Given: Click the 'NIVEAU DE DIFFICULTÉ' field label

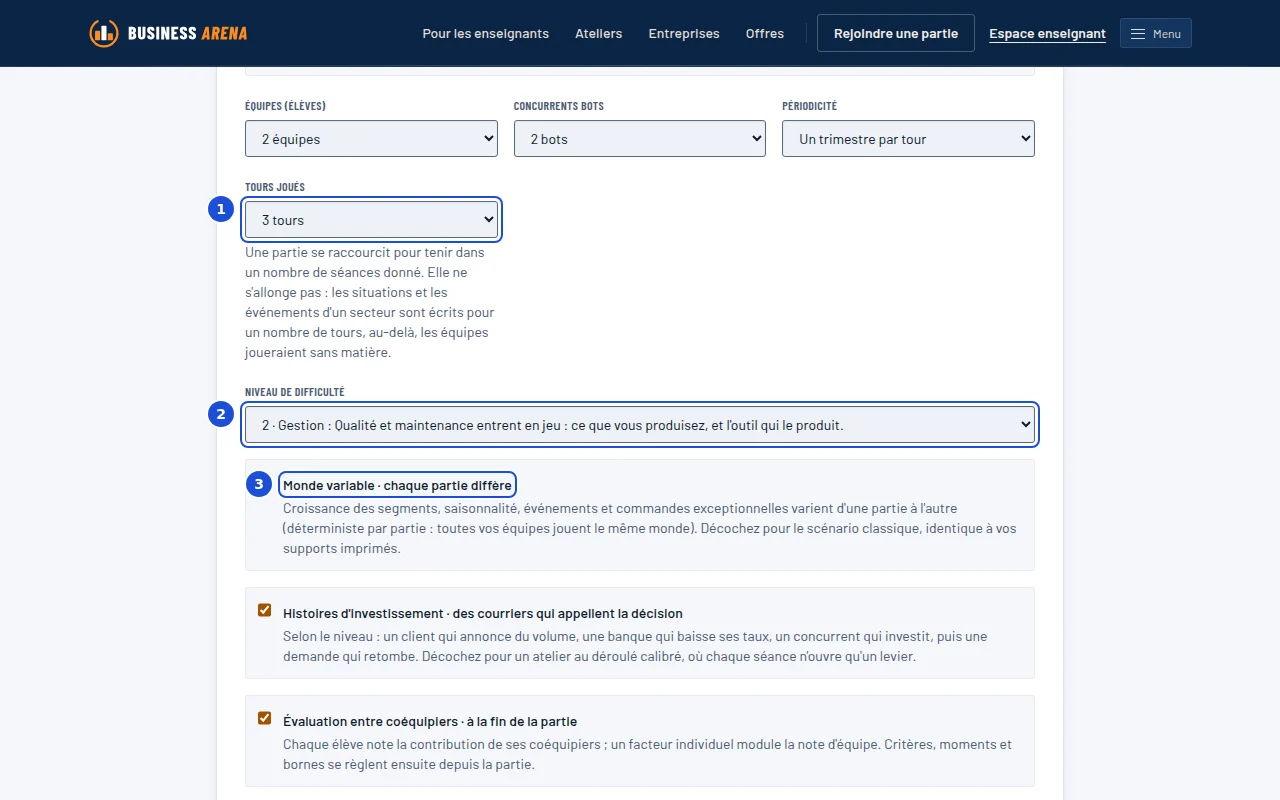Looking at the screenshot, I should click(295, 392).
